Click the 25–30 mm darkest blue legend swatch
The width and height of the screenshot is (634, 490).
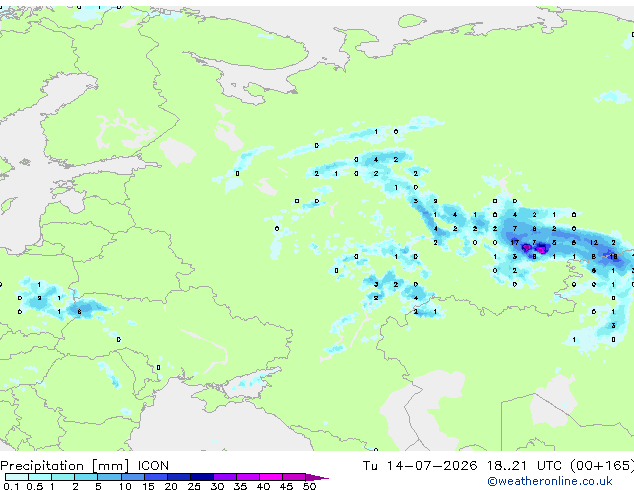click(202, 477)
